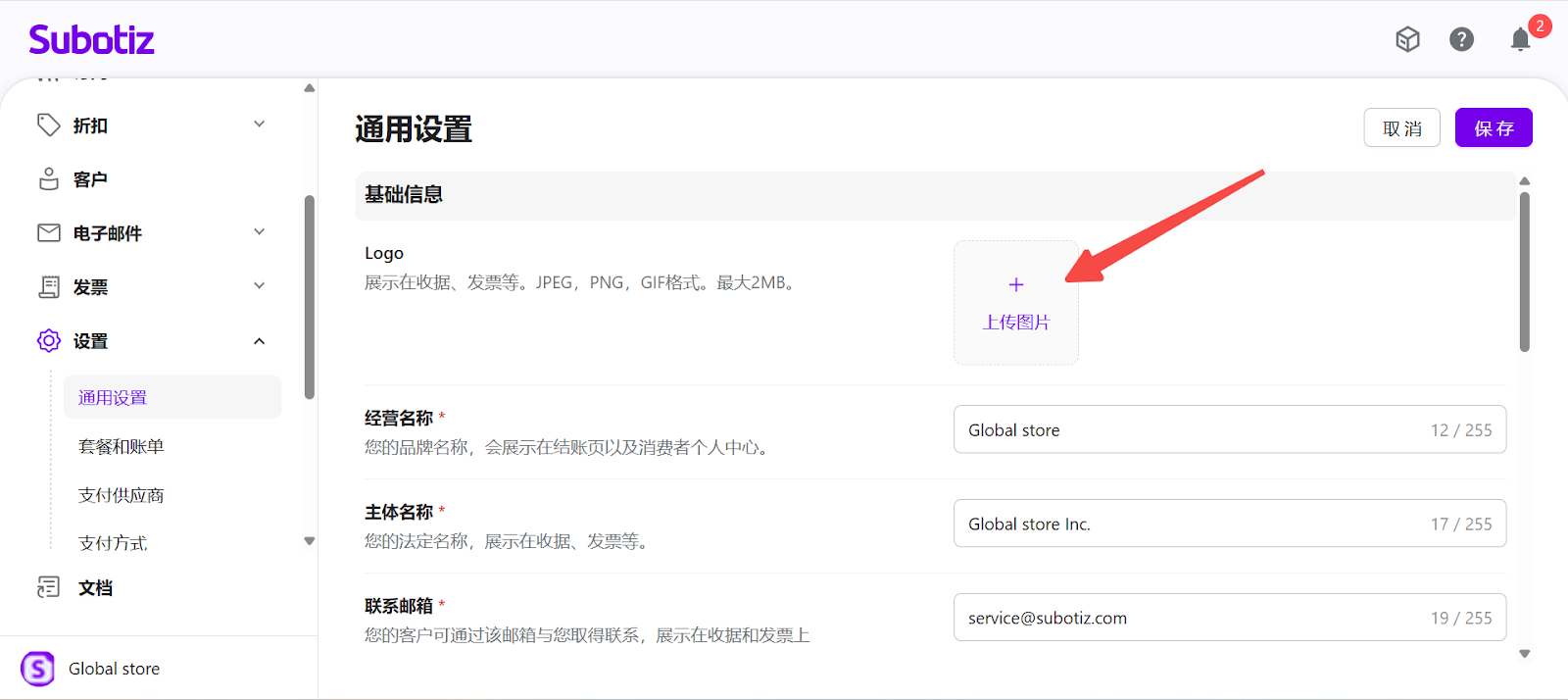The height and width of the screenshot is (700, 1568).
Task: Expand the 折扣 submenu chevron
Action: (260, 125)
